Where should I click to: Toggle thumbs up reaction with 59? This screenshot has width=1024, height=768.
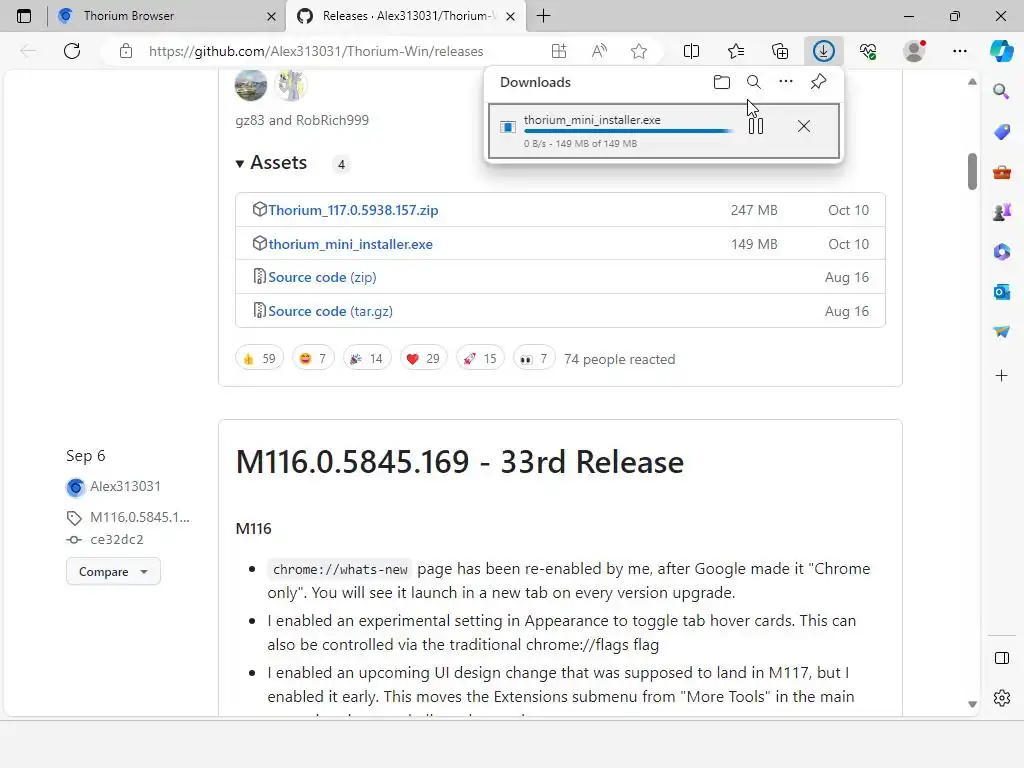coord(259,359)
